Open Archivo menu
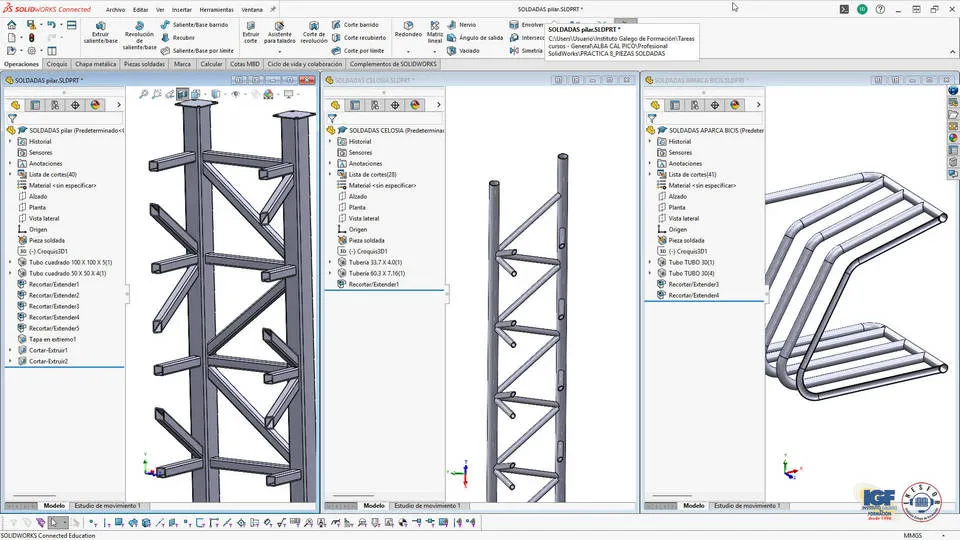This screenshot has width=960, height=540. [x=115, y=10]
